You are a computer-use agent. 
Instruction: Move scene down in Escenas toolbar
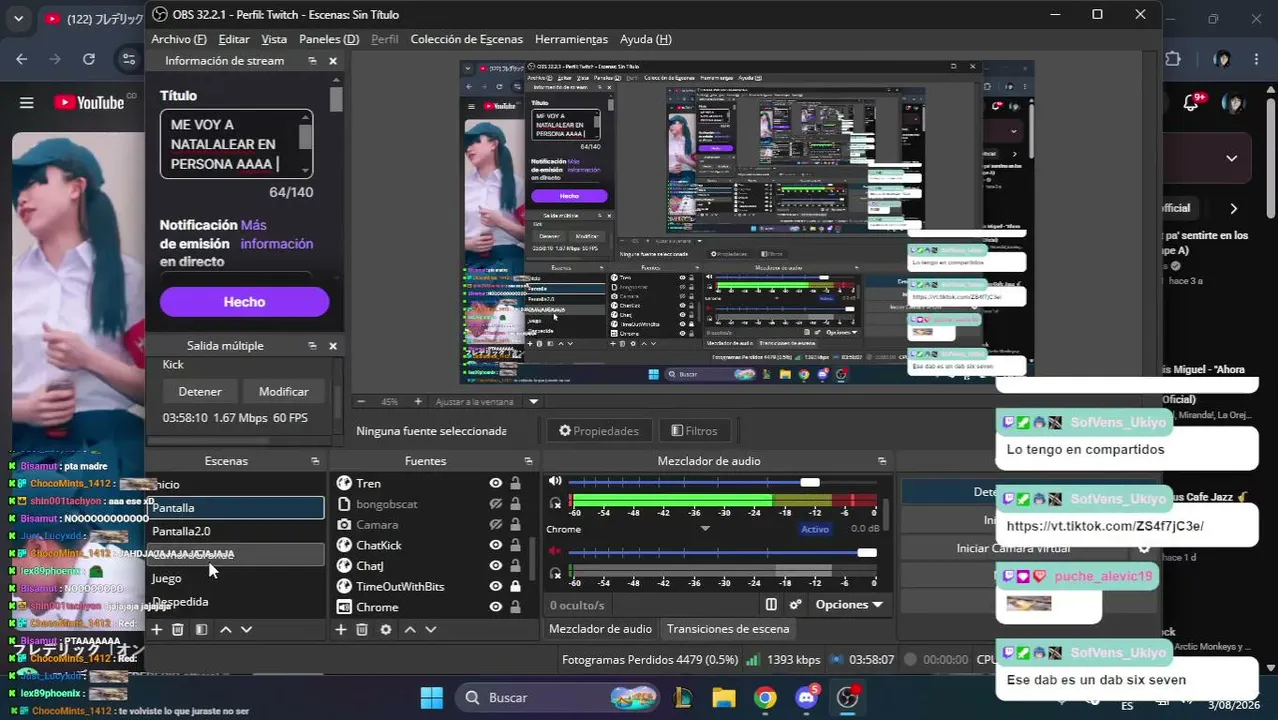[x=246, y=629]
